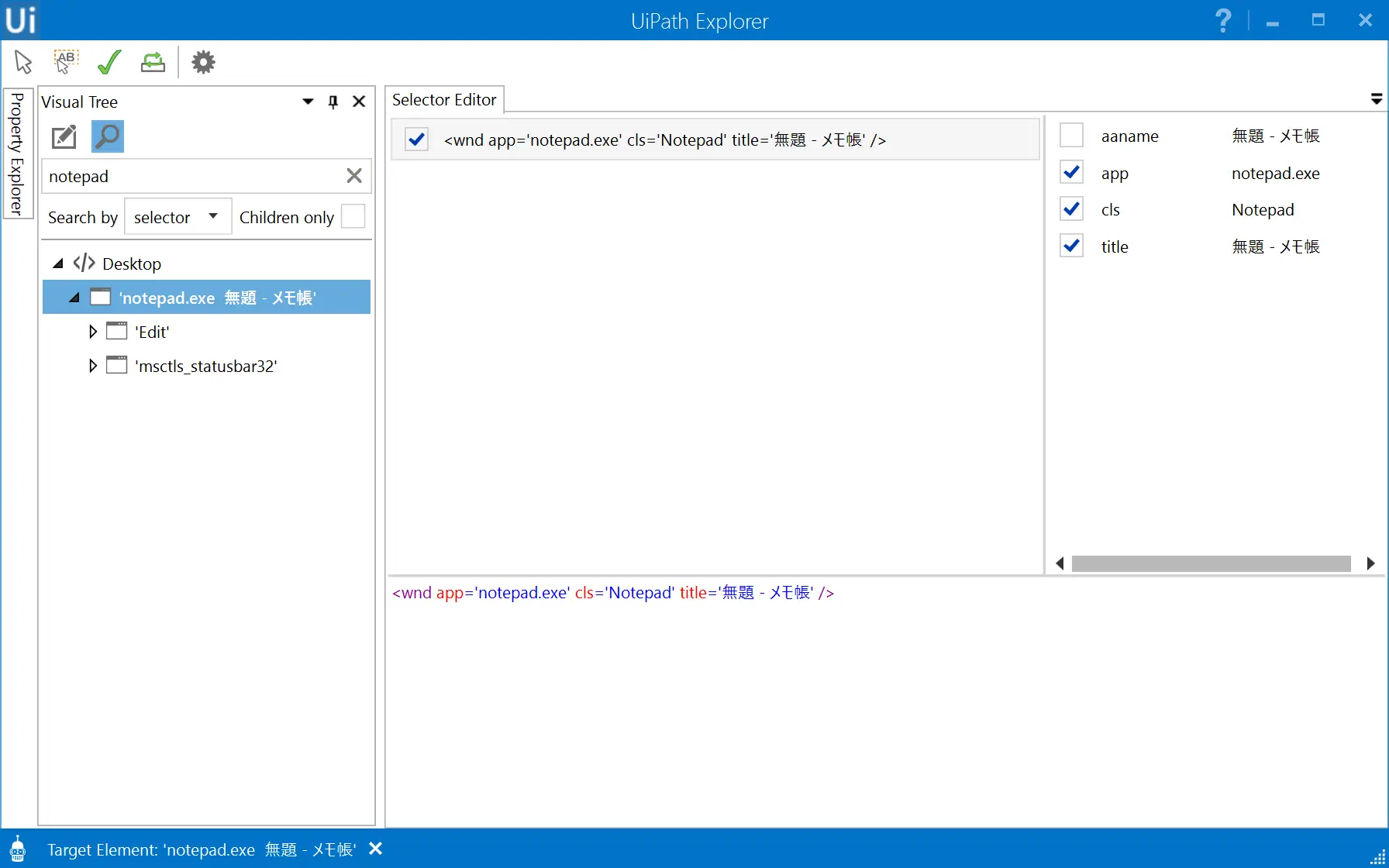
Task: Click the title attribute value
Action: click(x=1276, y=246)
